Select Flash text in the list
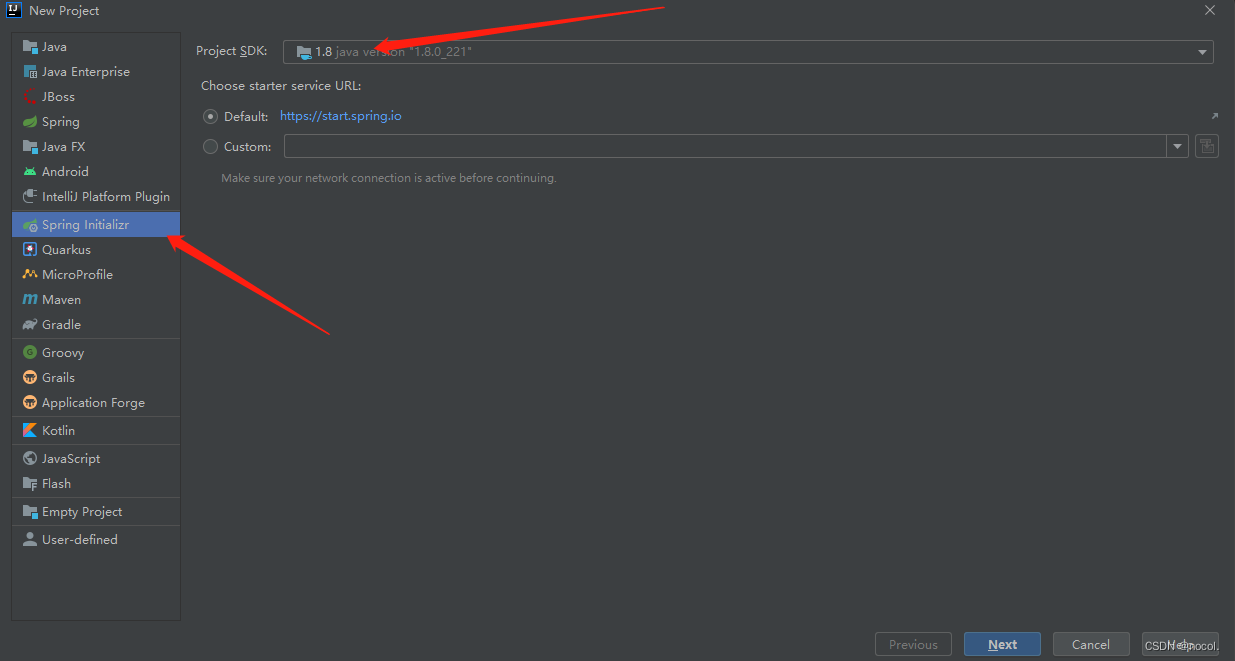1235x661 pixels. click(56, 484)
